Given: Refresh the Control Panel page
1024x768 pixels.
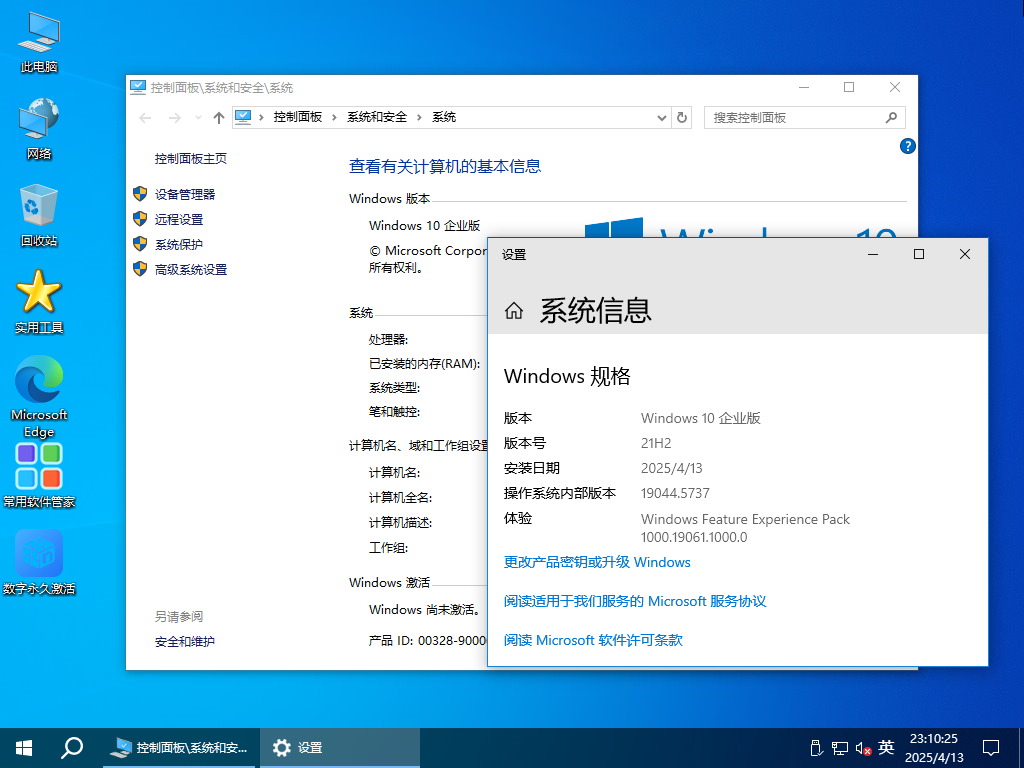Looking at the screenshot, I should pyautogui.click(x=682, y=118).
